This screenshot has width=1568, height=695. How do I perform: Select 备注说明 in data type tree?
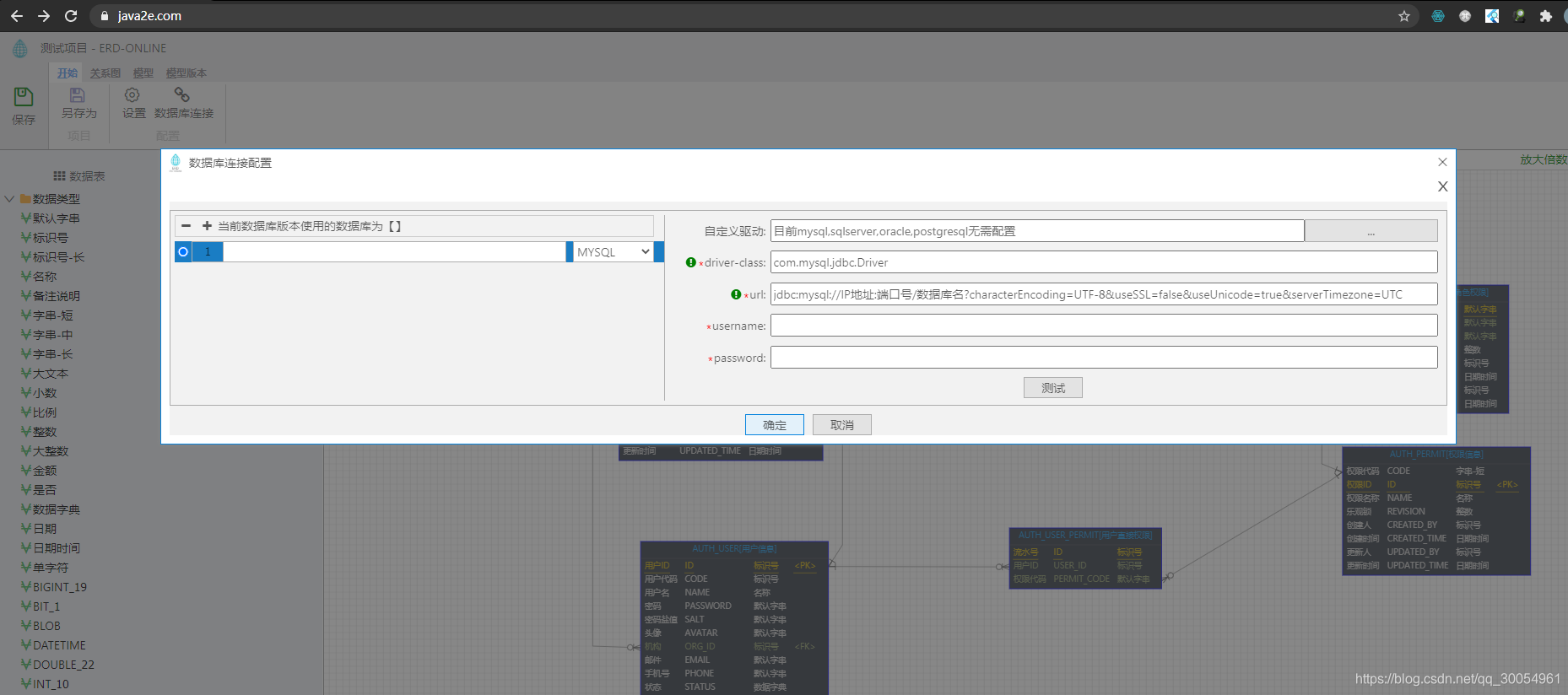pyautogui.click(x=56, y=296)
